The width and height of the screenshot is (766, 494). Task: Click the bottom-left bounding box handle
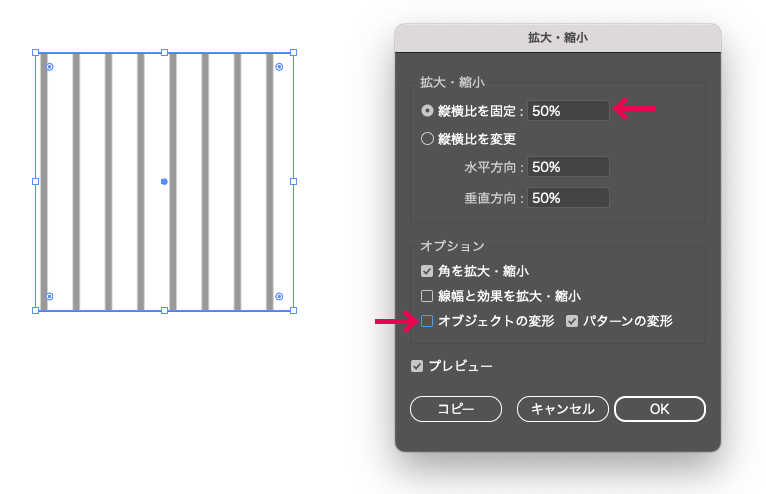pos(35,310)
